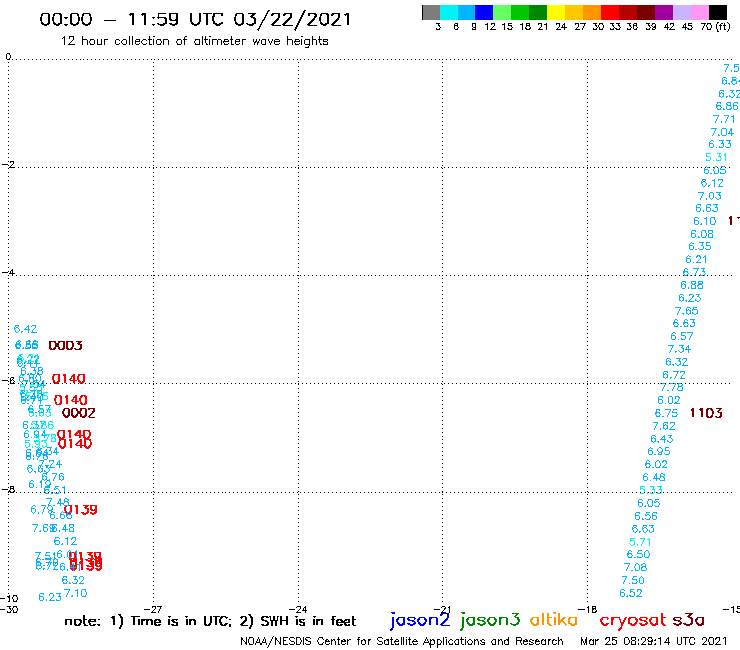The width and height of the screenshot is (740, 650).
Task: Click the orange swatch in the color scale
Action: coord(592,12)
